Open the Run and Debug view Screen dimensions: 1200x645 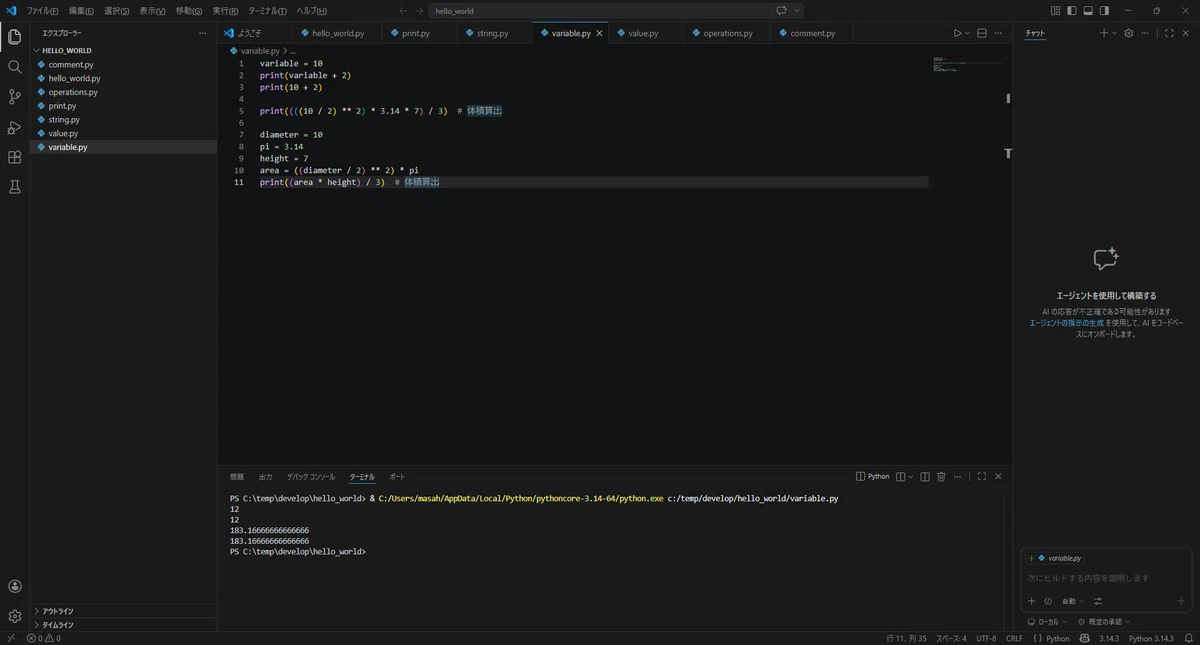click(x=14, y=127)
